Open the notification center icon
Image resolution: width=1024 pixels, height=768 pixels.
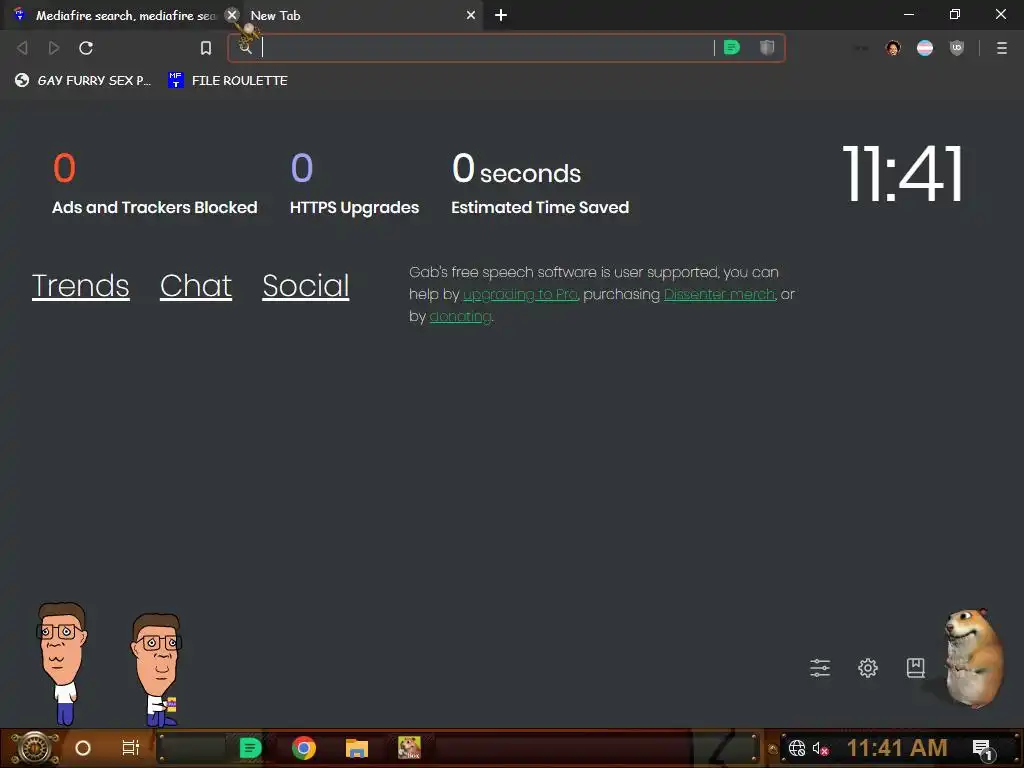[x=983, y=749]
